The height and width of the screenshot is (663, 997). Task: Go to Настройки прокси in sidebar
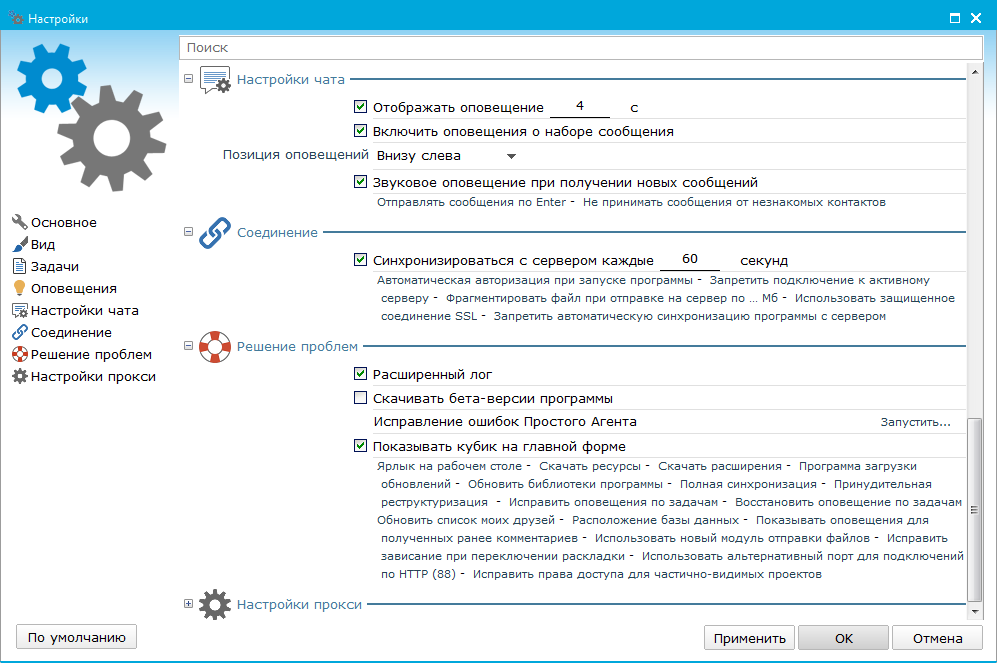click(x=93, y=377)
